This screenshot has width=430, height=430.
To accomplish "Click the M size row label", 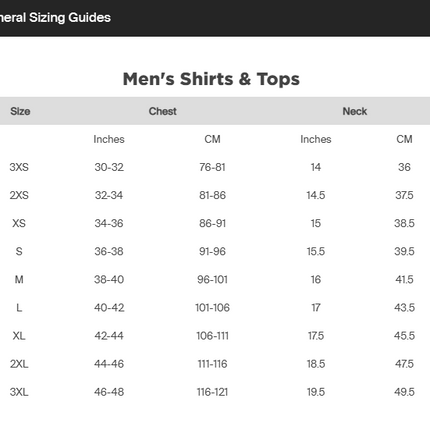I will pyautogui.click(x=19, y=279).
